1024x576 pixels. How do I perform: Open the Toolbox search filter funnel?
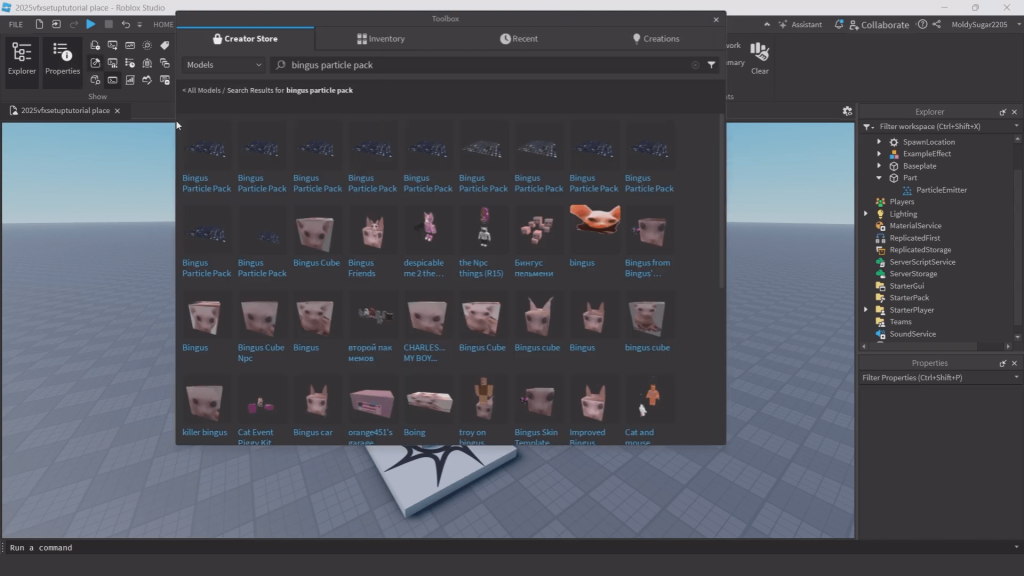pos(711,65)
